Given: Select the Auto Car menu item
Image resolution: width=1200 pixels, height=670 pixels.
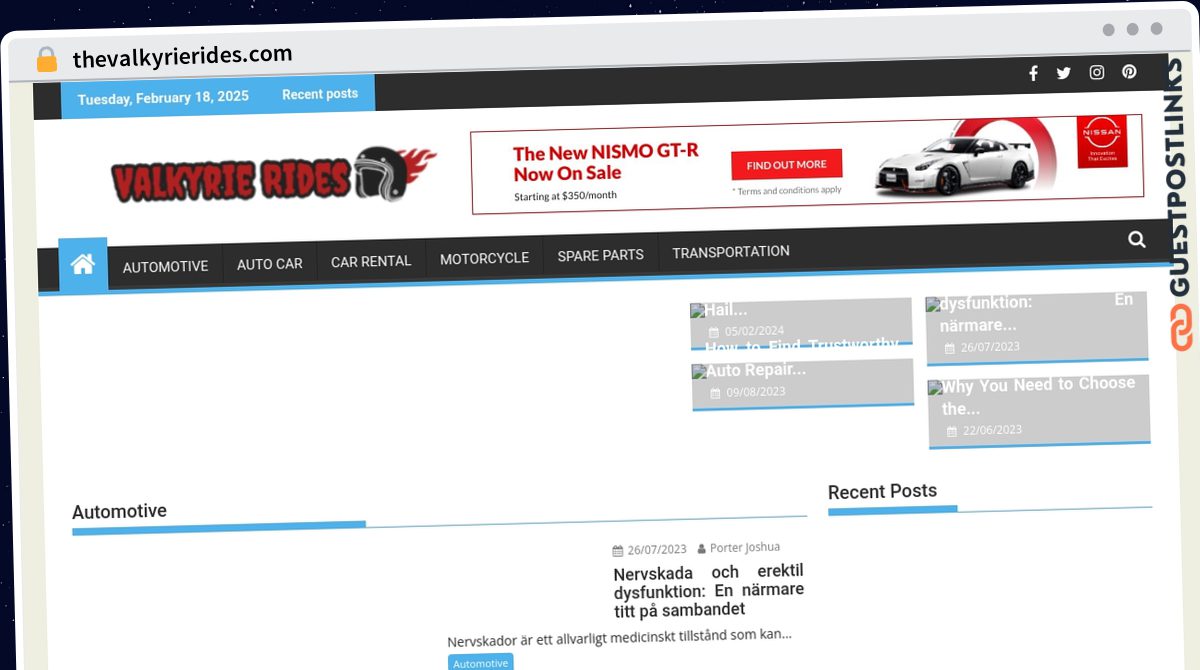Looking at the screenshot, I should coord(269,264).
